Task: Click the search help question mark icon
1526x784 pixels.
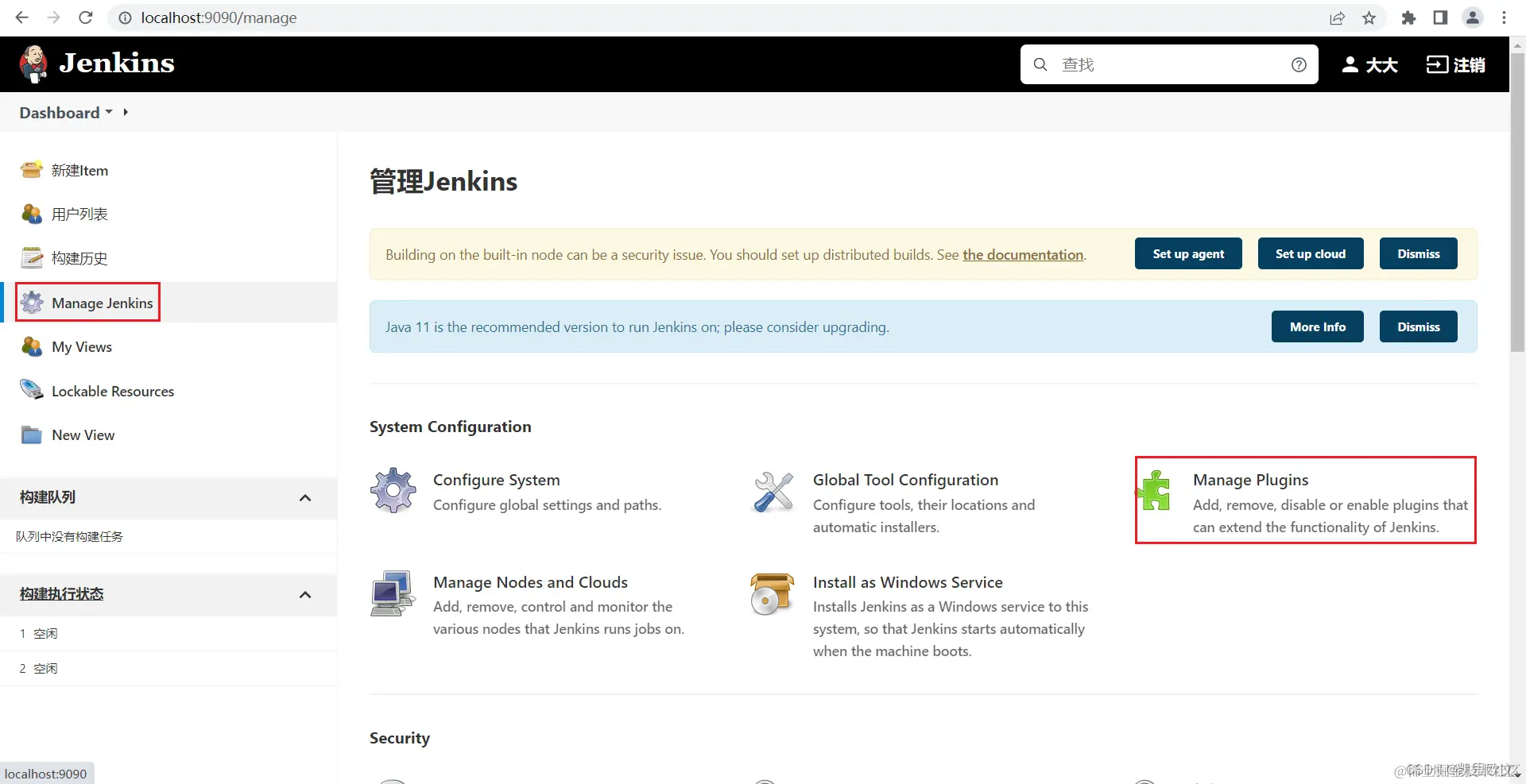Action: [x=1299, y=65]
